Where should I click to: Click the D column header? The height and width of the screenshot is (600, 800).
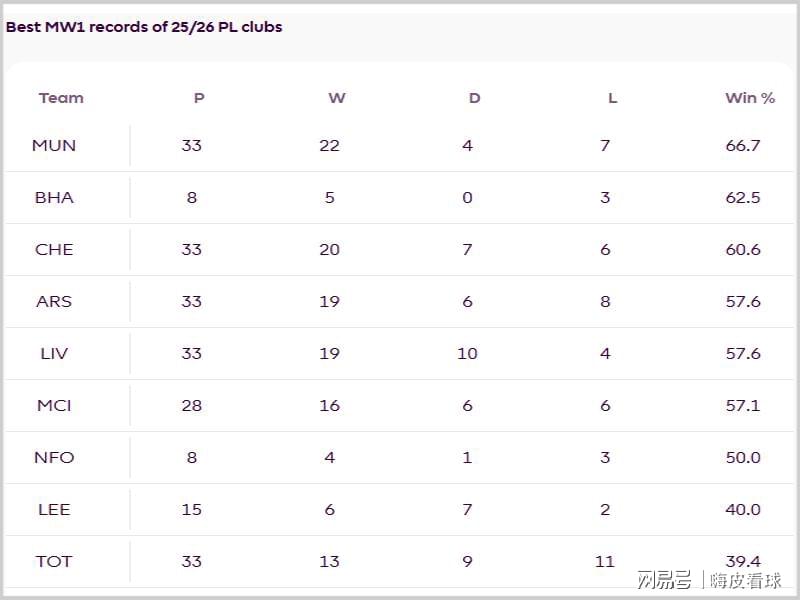(474, 98)
